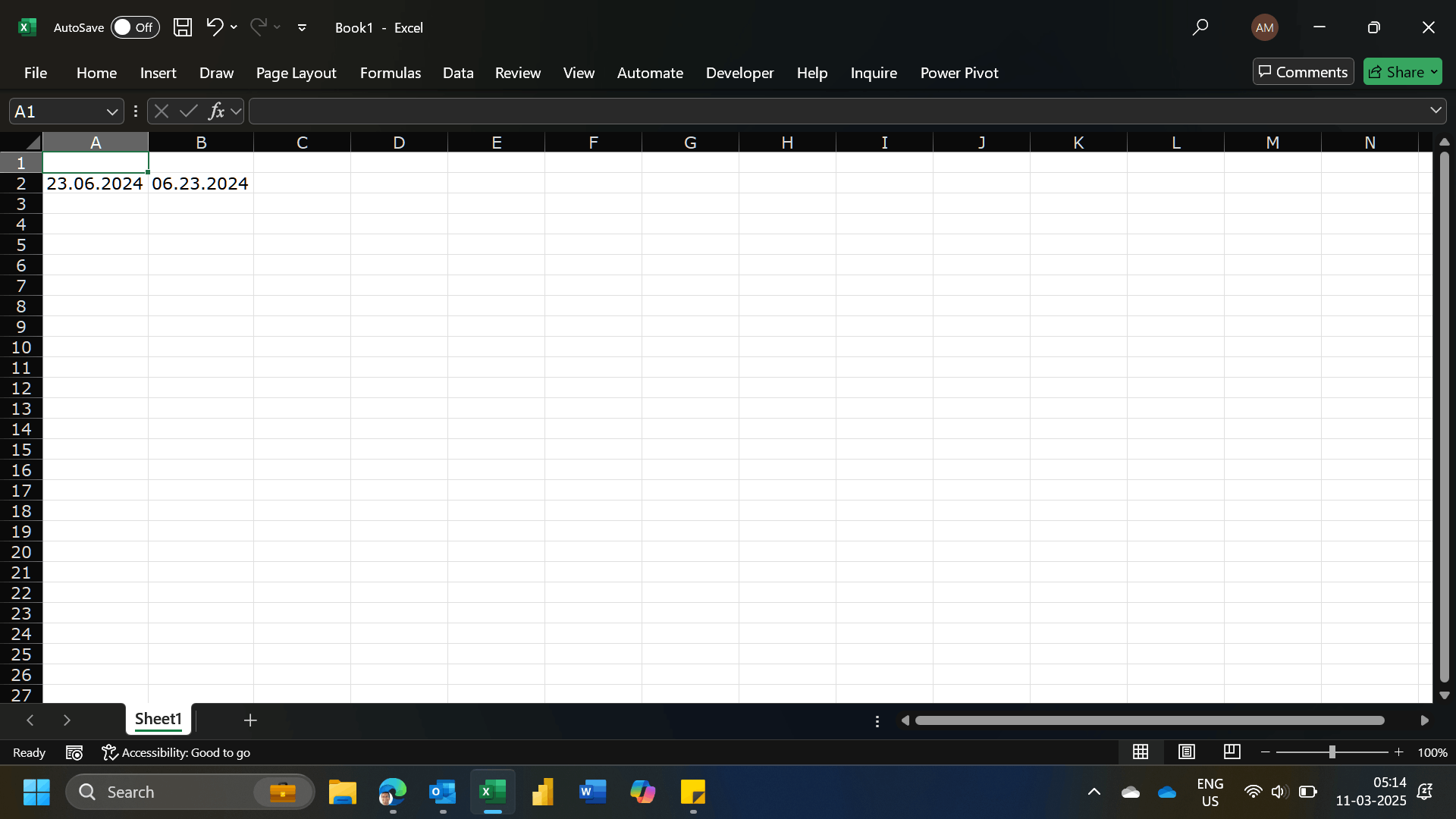This screenshot has width=1456, height=819.
Task: Save the workbook via Quick Access toolbar
Action: [x=182, y=27]
